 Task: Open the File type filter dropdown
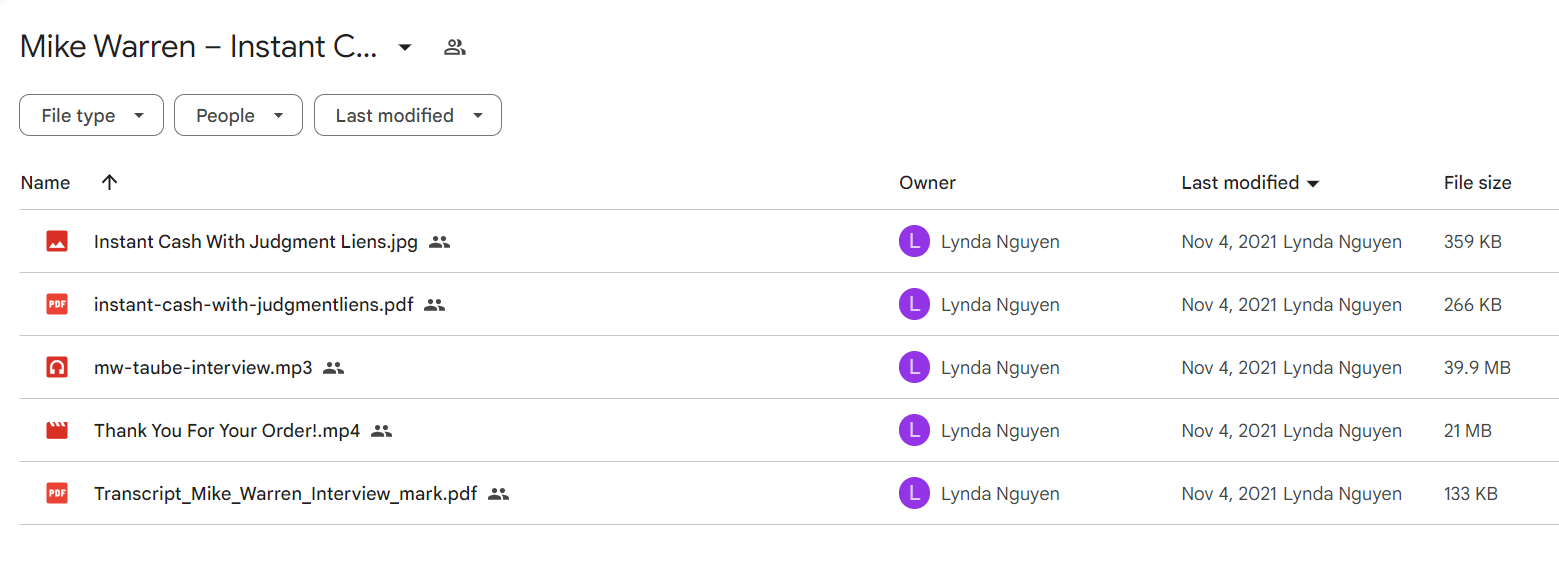pos(91,115)
